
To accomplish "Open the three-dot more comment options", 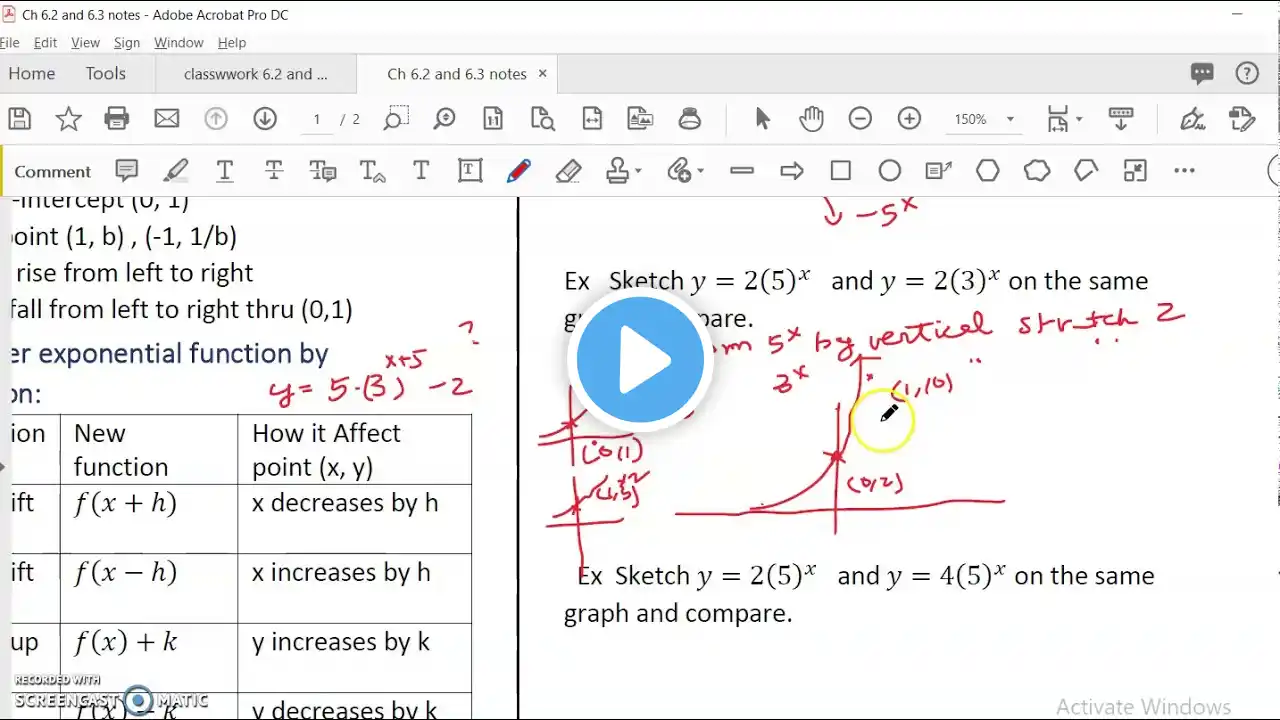I will [1185, 171].
